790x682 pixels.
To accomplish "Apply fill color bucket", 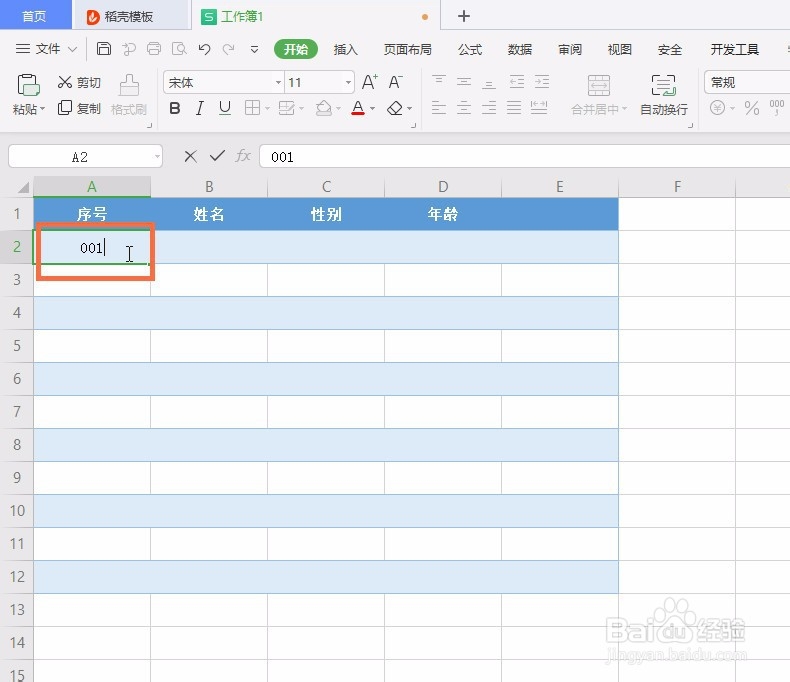I will [323, 108].
